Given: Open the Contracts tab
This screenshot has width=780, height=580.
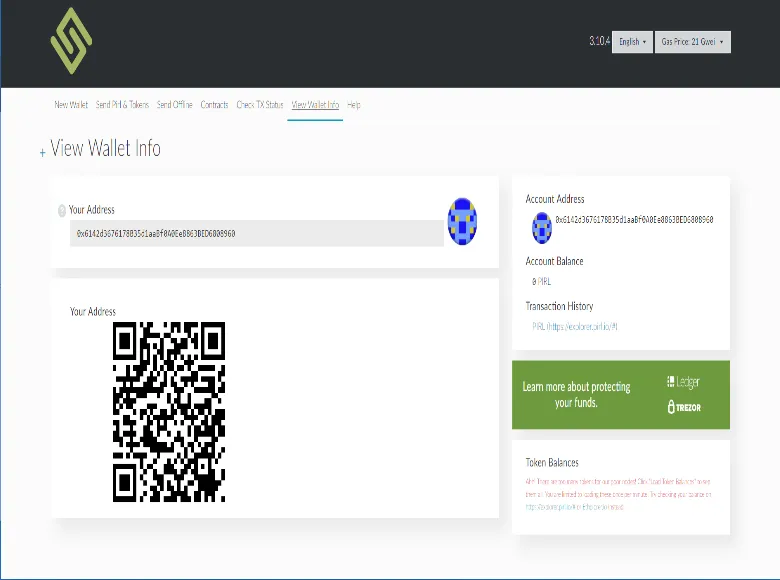Looking at the screenshot, I should (x=214, y=104).
